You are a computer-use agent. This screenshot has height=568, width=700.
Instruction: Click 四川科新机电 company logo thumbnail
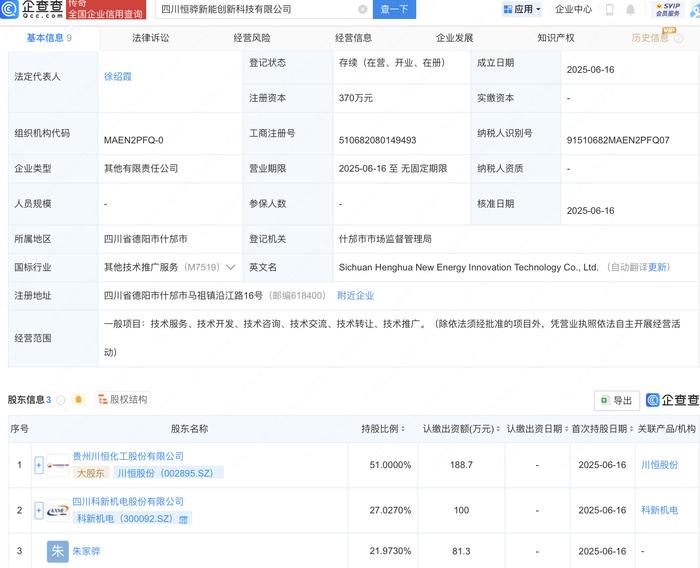(58, 510)
